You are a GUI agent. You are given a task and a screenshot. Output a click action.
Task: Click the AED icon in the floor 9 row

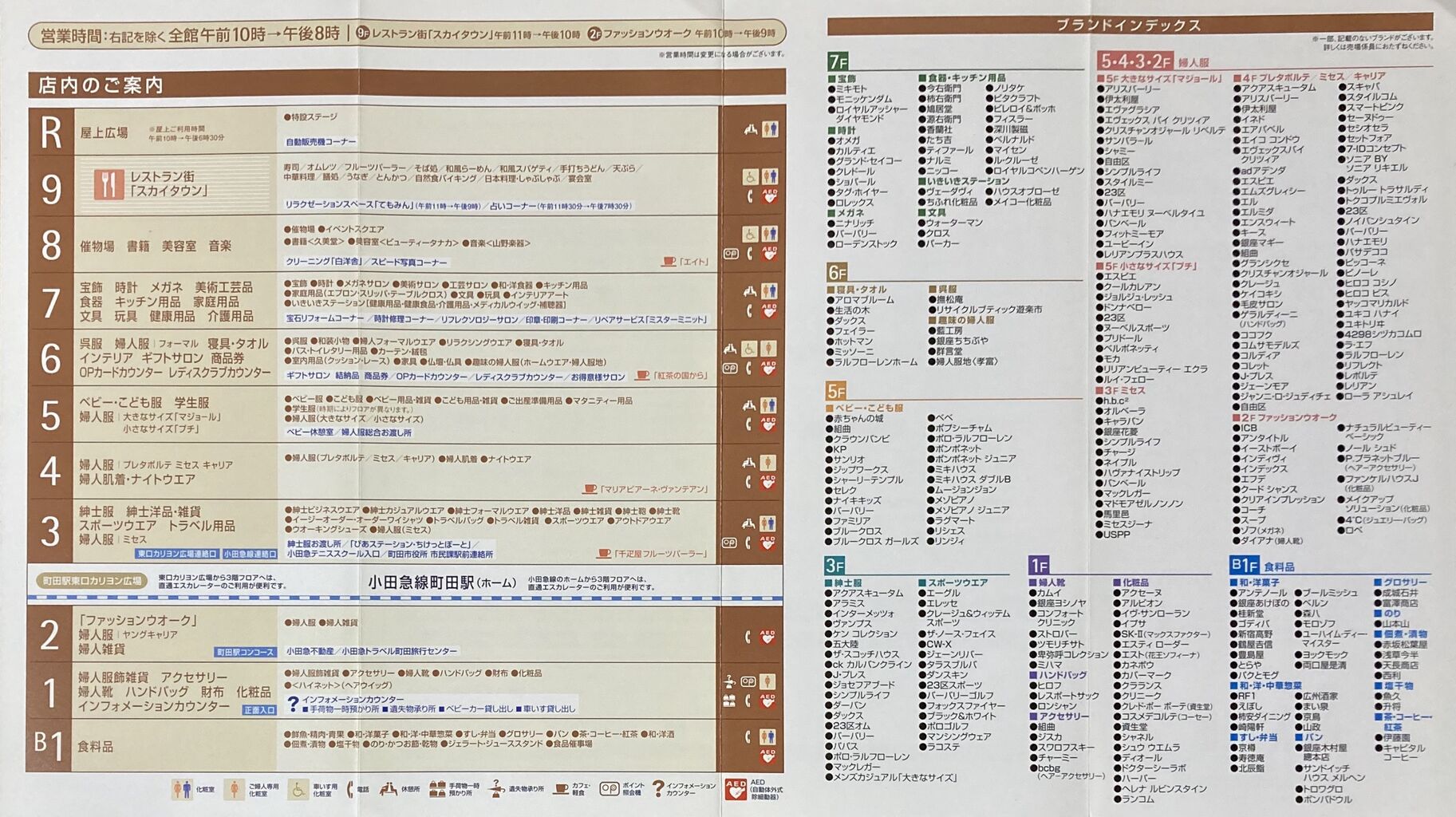(x=769, y=195)
